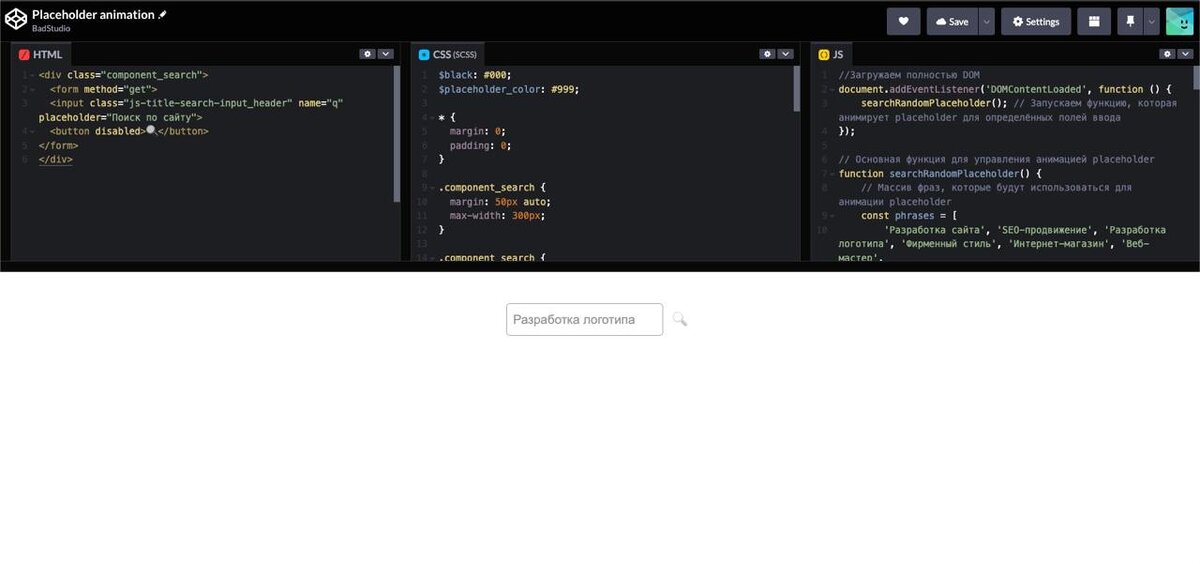Screen dimensions: 1200x564
Task: Click the JS editor vertical scrollbar
Action: [1196, 78]
